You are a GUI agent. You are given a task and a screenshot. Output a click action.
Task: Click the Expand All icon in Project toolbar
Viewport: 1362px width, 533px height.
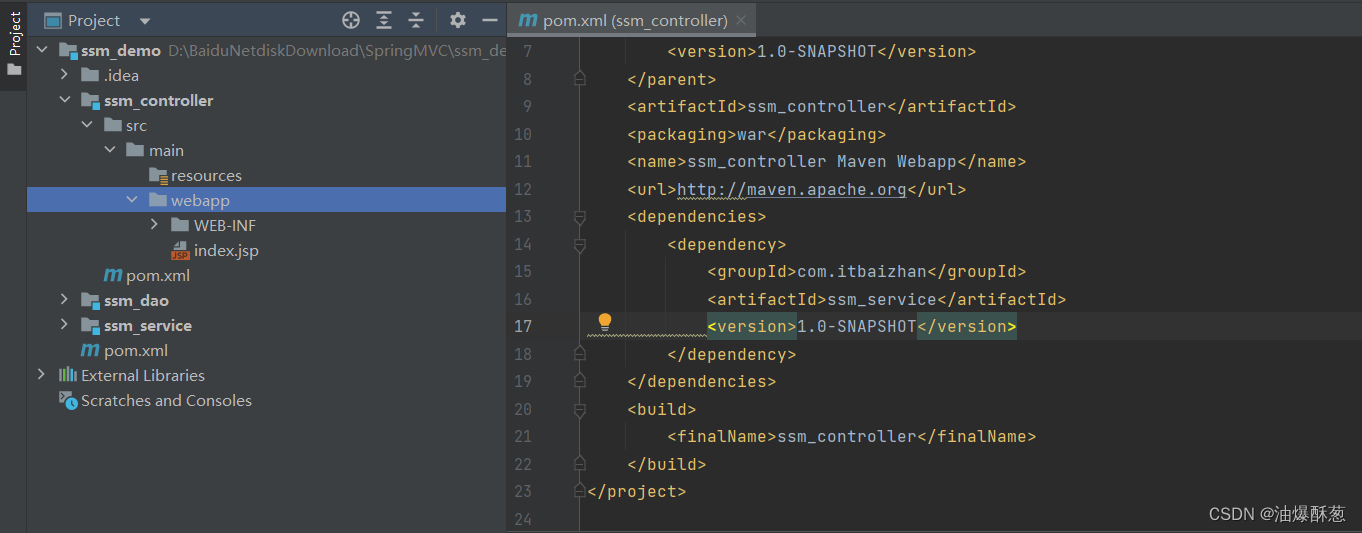(x=384, y=20)
